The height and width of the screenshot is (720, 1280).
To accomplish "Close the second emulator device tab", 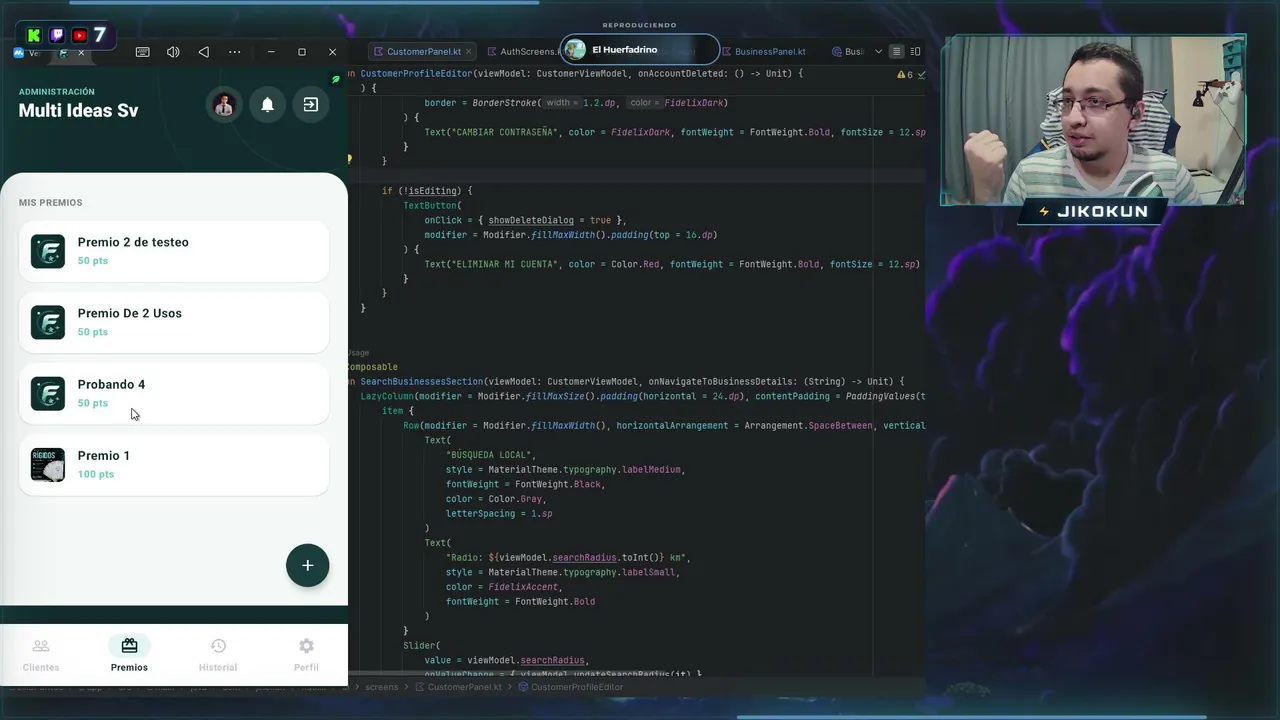I will (x=81, y=53).
